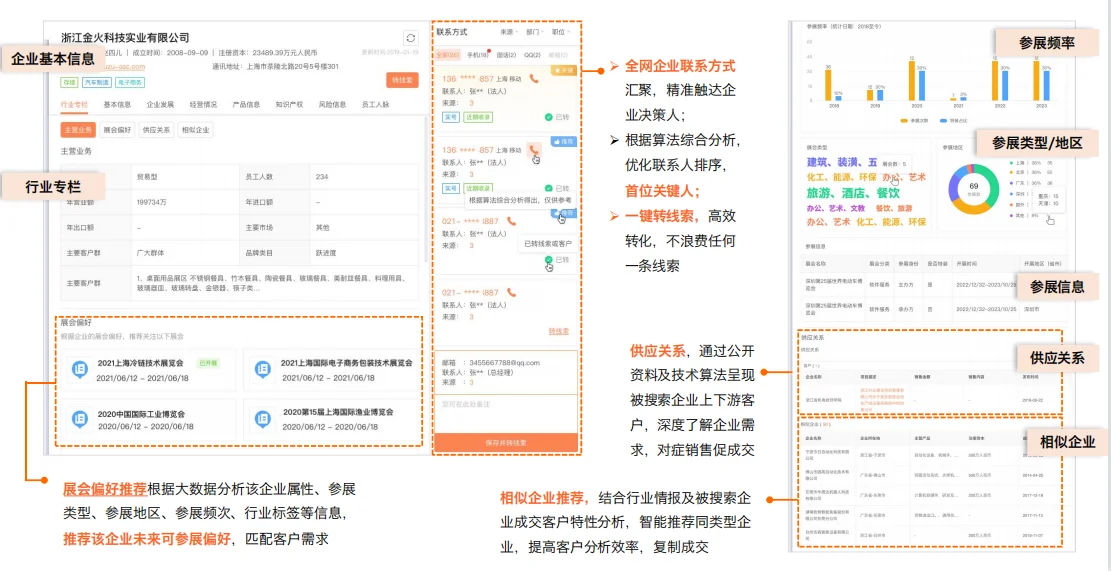
Task: Select the 员工人脉 tab
Action: [x=376, y=104]
